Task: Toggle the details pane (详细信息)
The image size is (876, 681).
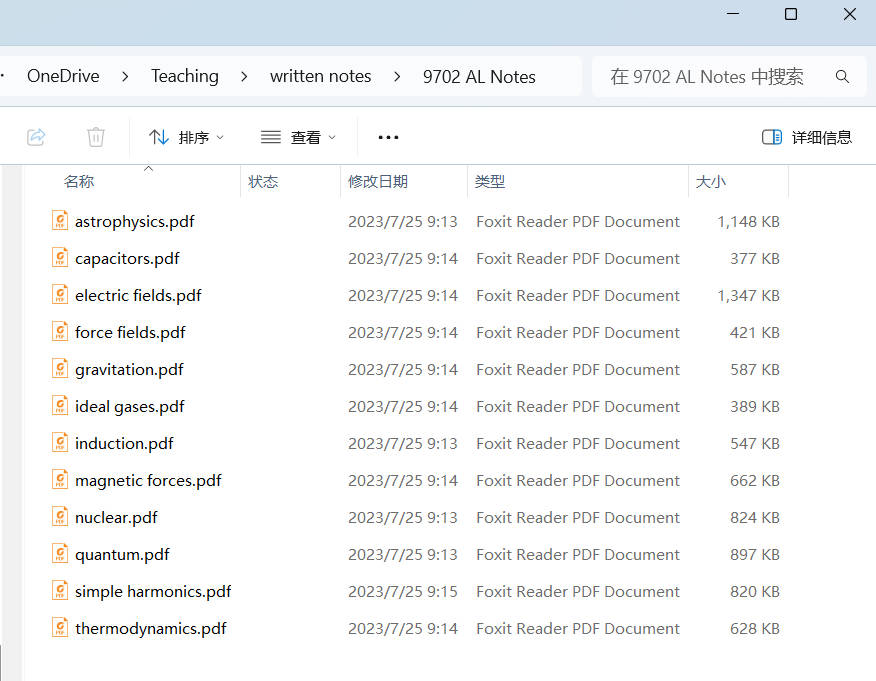Action: pos(806,137)
